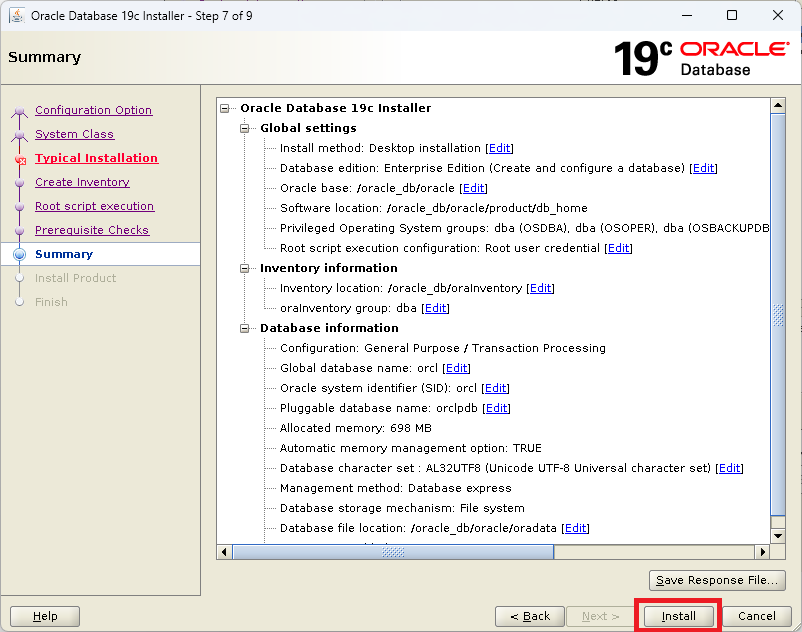Minimize the installer window

click(687, 15)
